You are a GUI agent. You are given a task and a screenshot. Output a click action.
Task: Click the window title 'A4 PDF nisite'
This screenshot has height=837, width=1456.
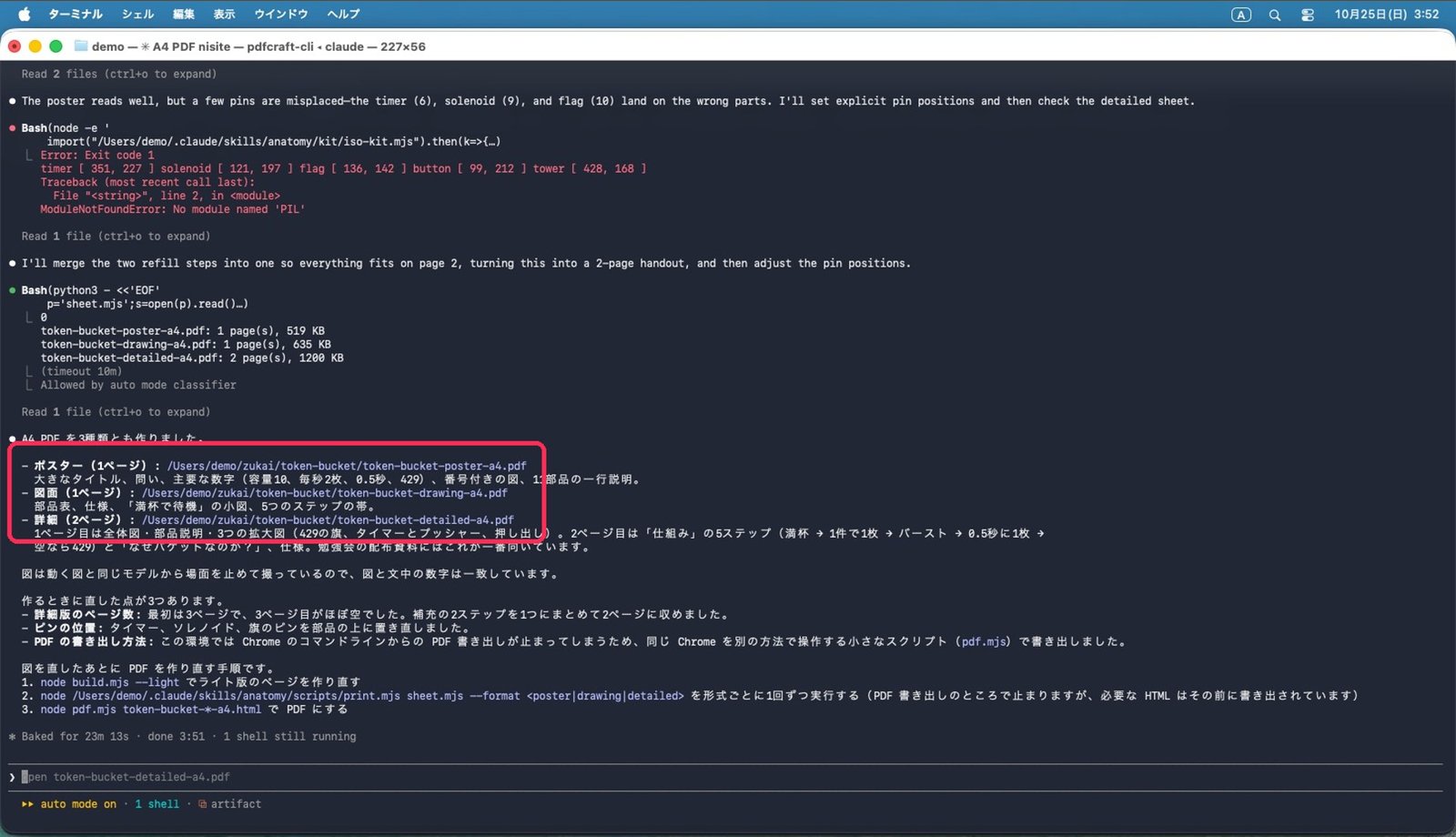[191, 46]
